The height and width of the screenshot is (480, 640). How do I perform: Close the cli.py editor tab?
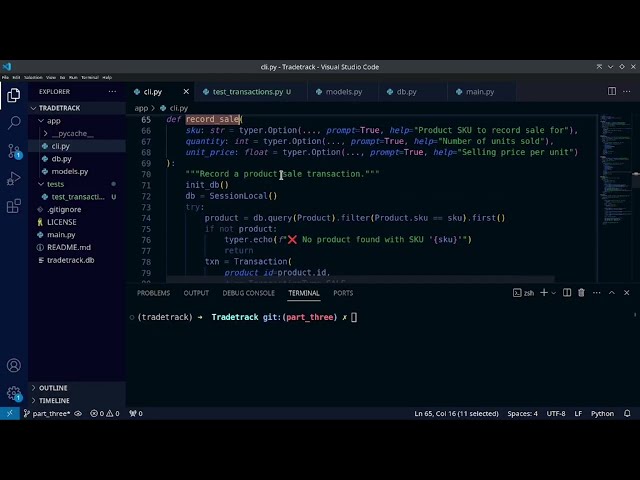click(186, 91)
